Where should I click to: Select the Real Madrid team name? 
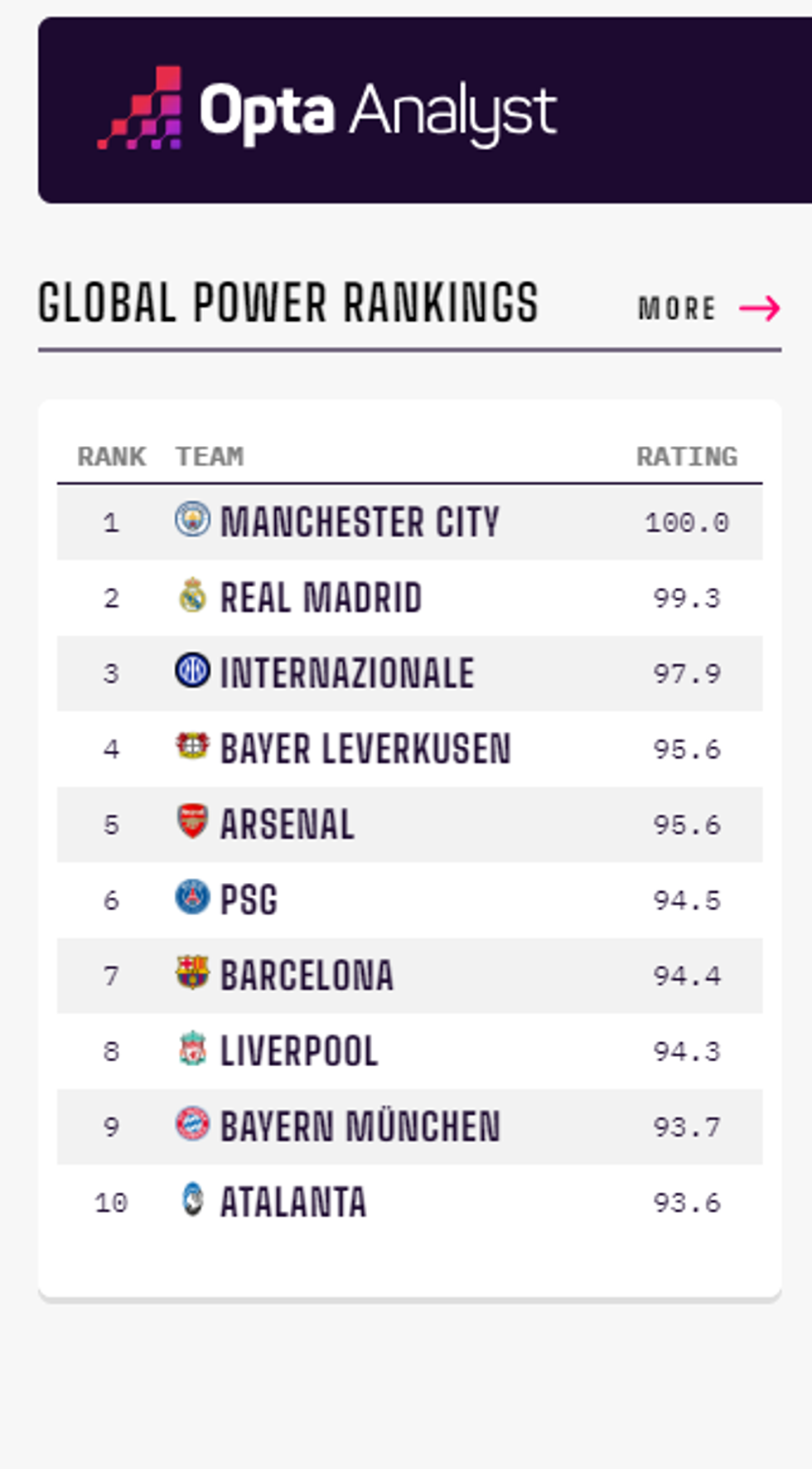click(x=321, y=598)
